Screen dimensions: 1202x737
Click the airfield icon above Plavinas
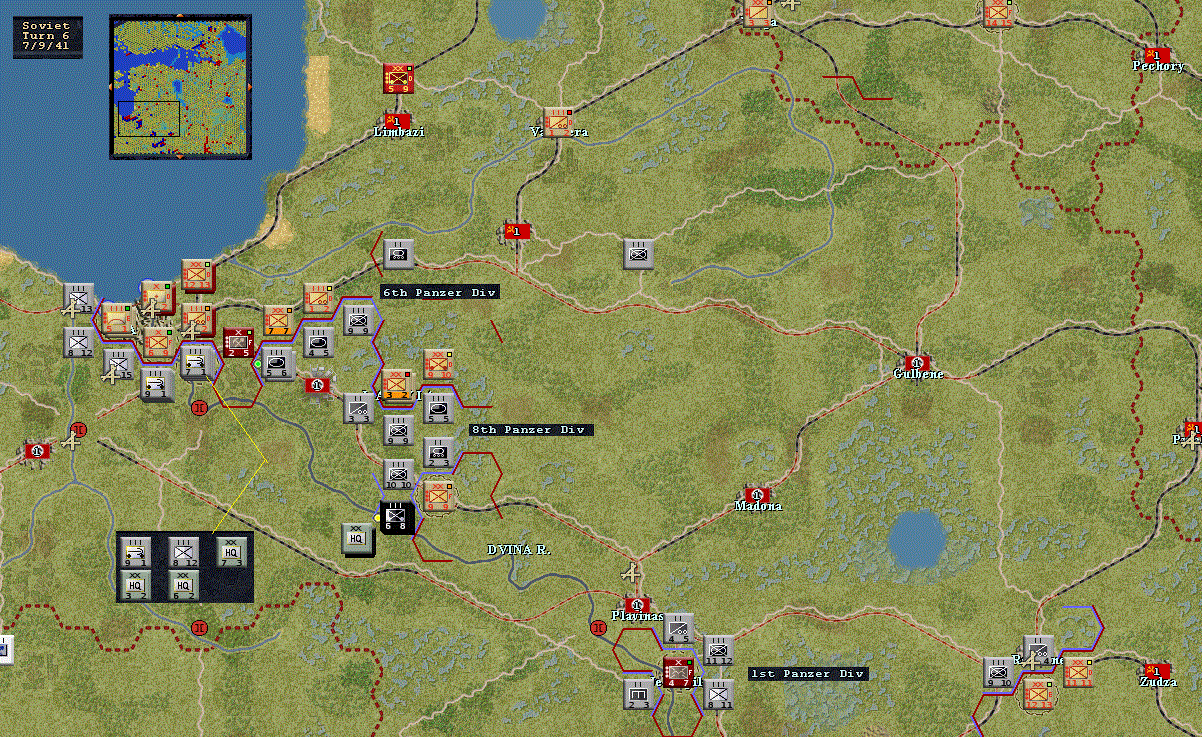pos(631,574)
